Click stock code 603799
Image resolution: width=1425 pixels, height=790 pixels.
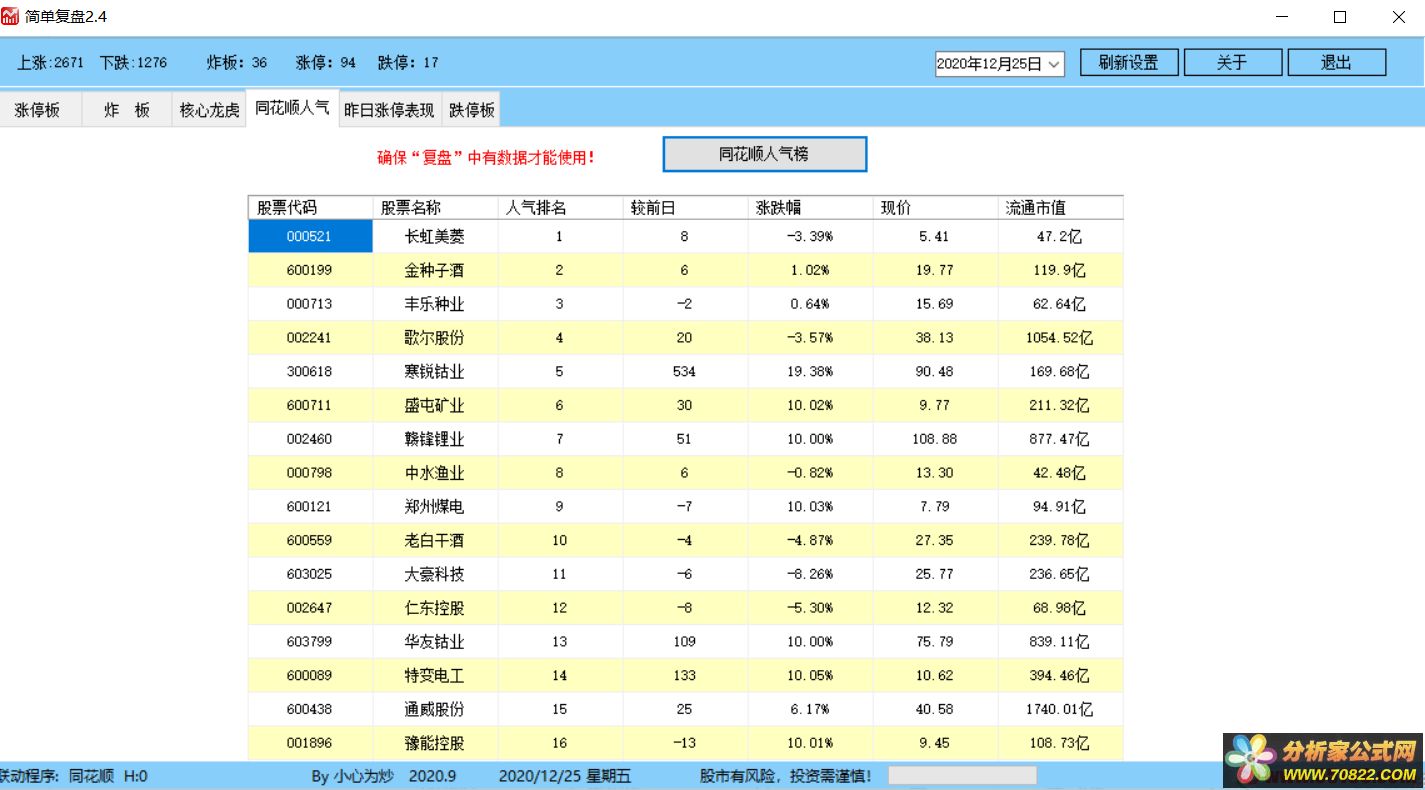pyautogui.click(x=310, y=642)
